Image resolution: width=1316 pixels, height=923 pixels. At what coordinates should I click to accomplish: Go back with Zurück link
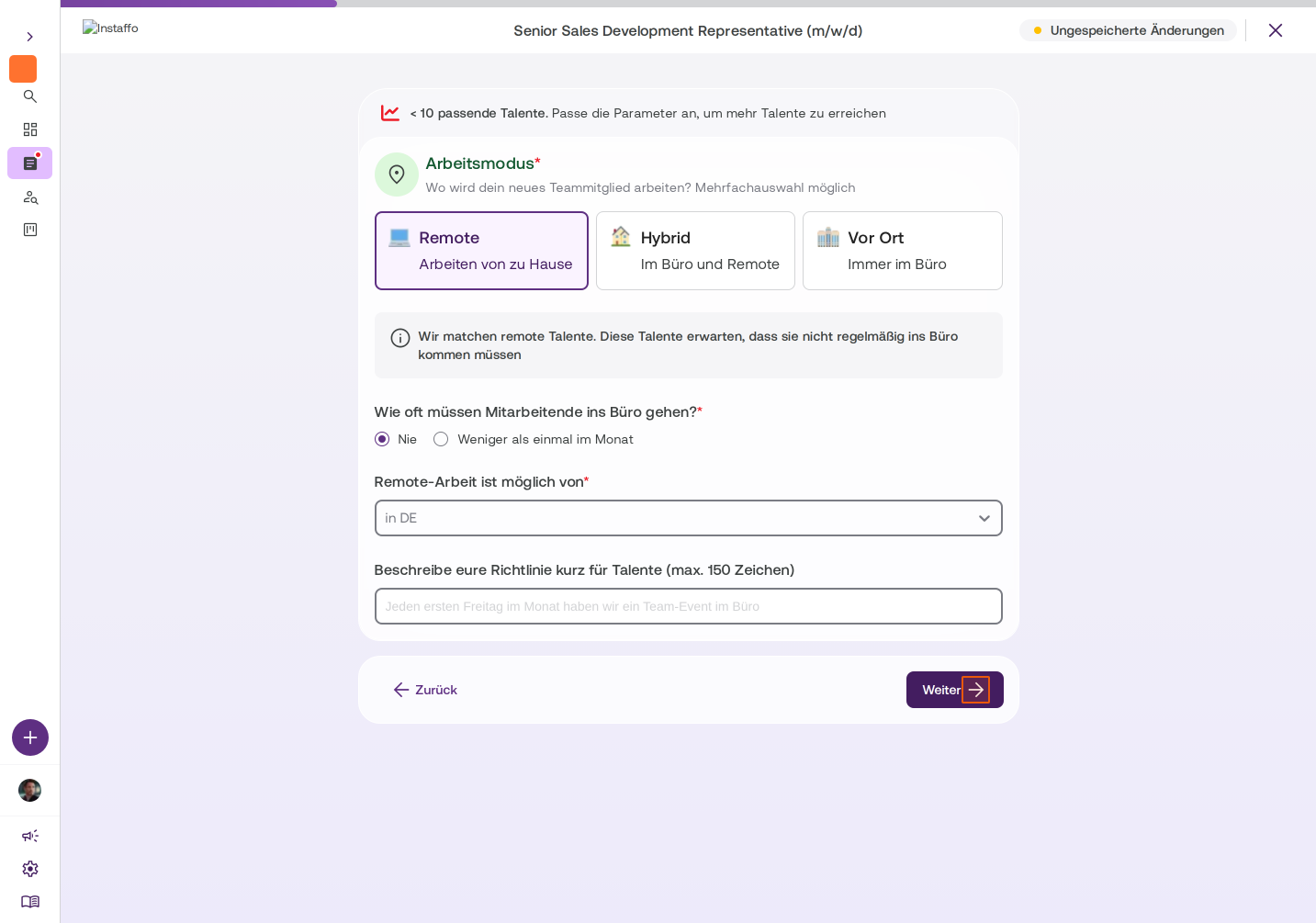click(x=425, y=690)
